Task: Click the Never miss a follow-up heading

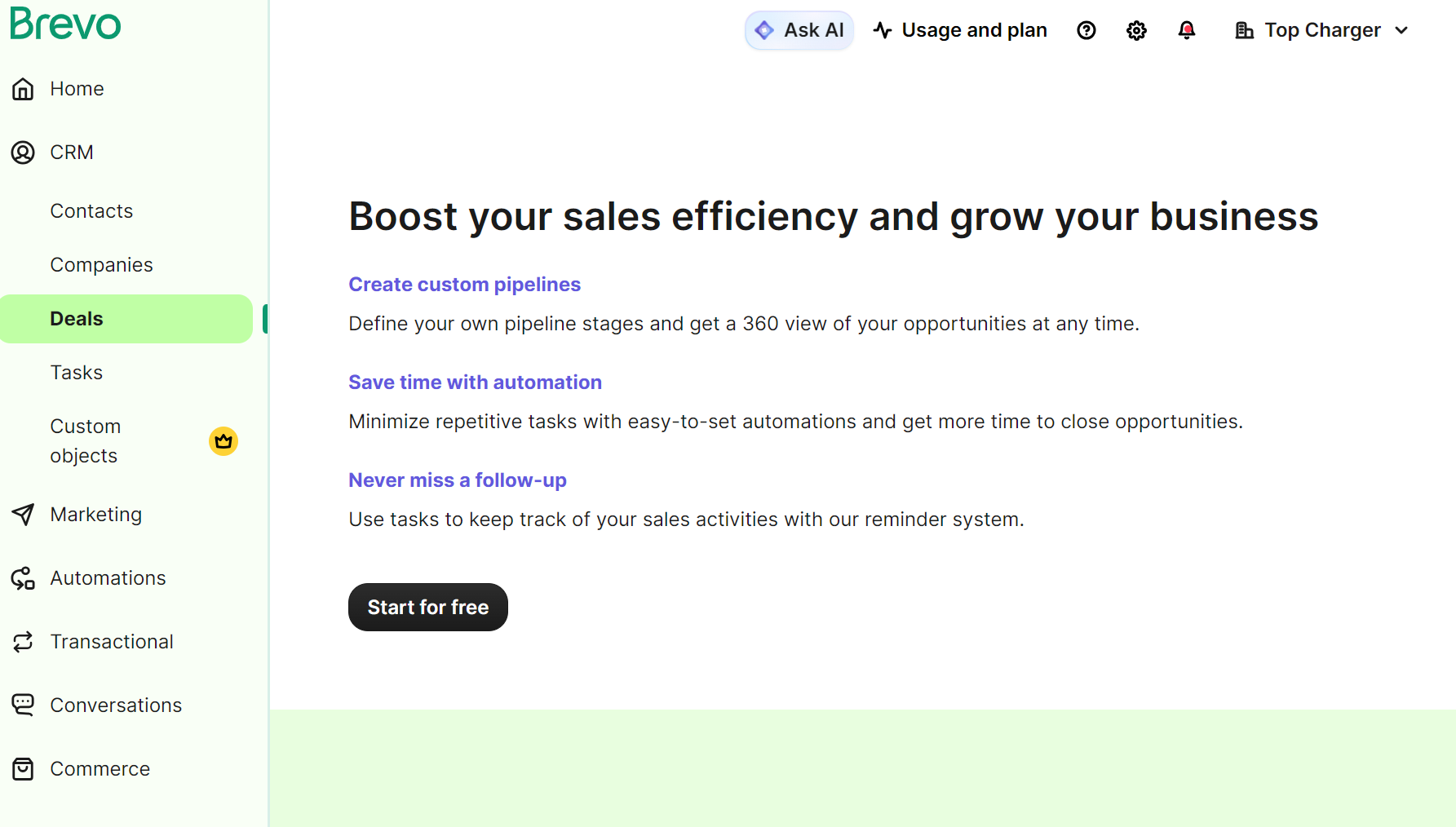Action: pos(458,480)
